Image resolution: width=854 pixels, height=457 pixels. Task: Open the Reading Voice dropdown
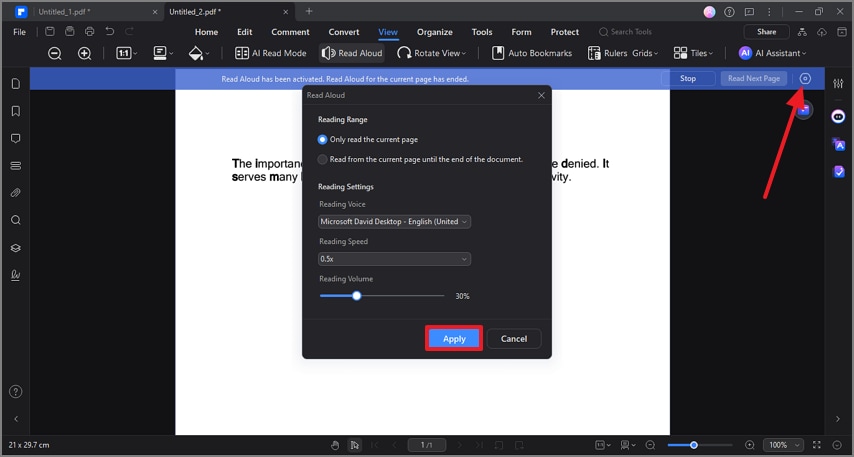click(x=394, y=222)
